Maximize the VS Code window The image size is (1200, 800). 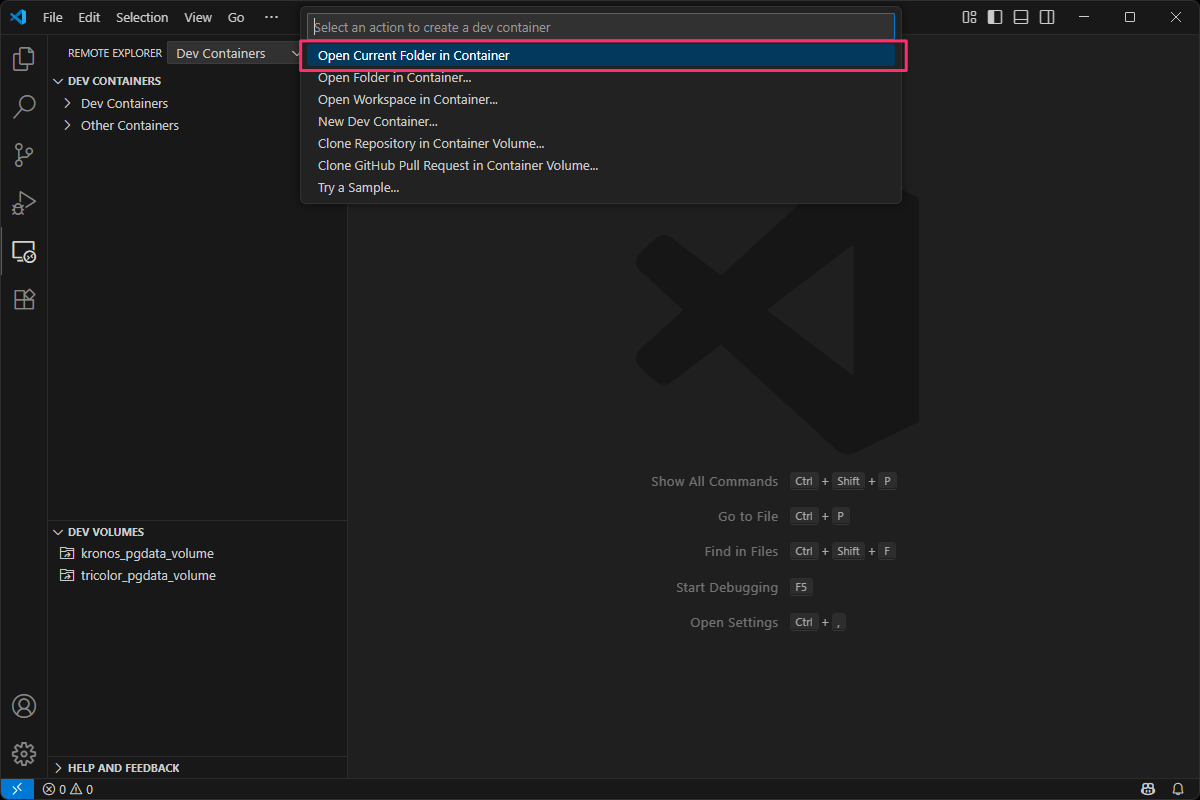1129,17
